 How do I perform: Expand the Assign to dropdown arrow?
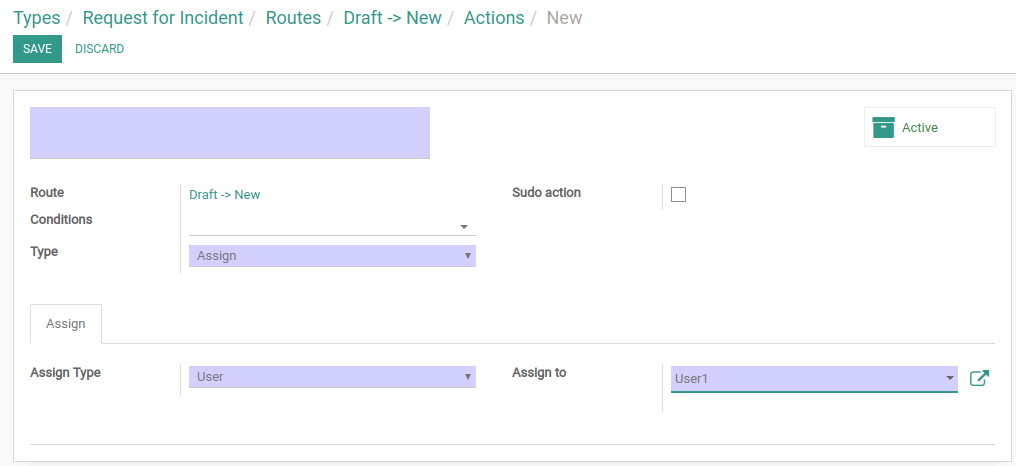(950, 378)
